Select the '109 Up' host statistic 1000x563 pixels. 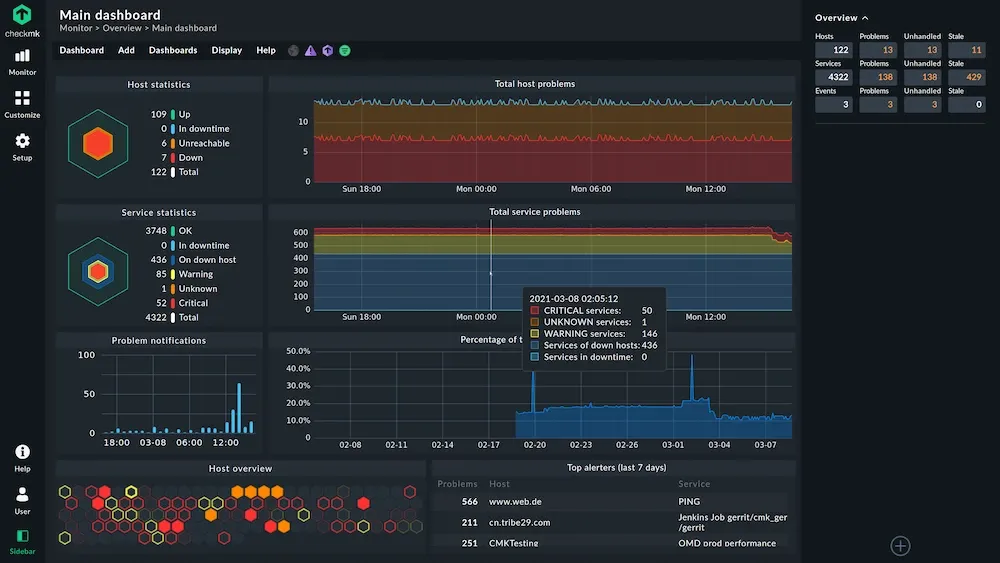[x=170, y=115]
